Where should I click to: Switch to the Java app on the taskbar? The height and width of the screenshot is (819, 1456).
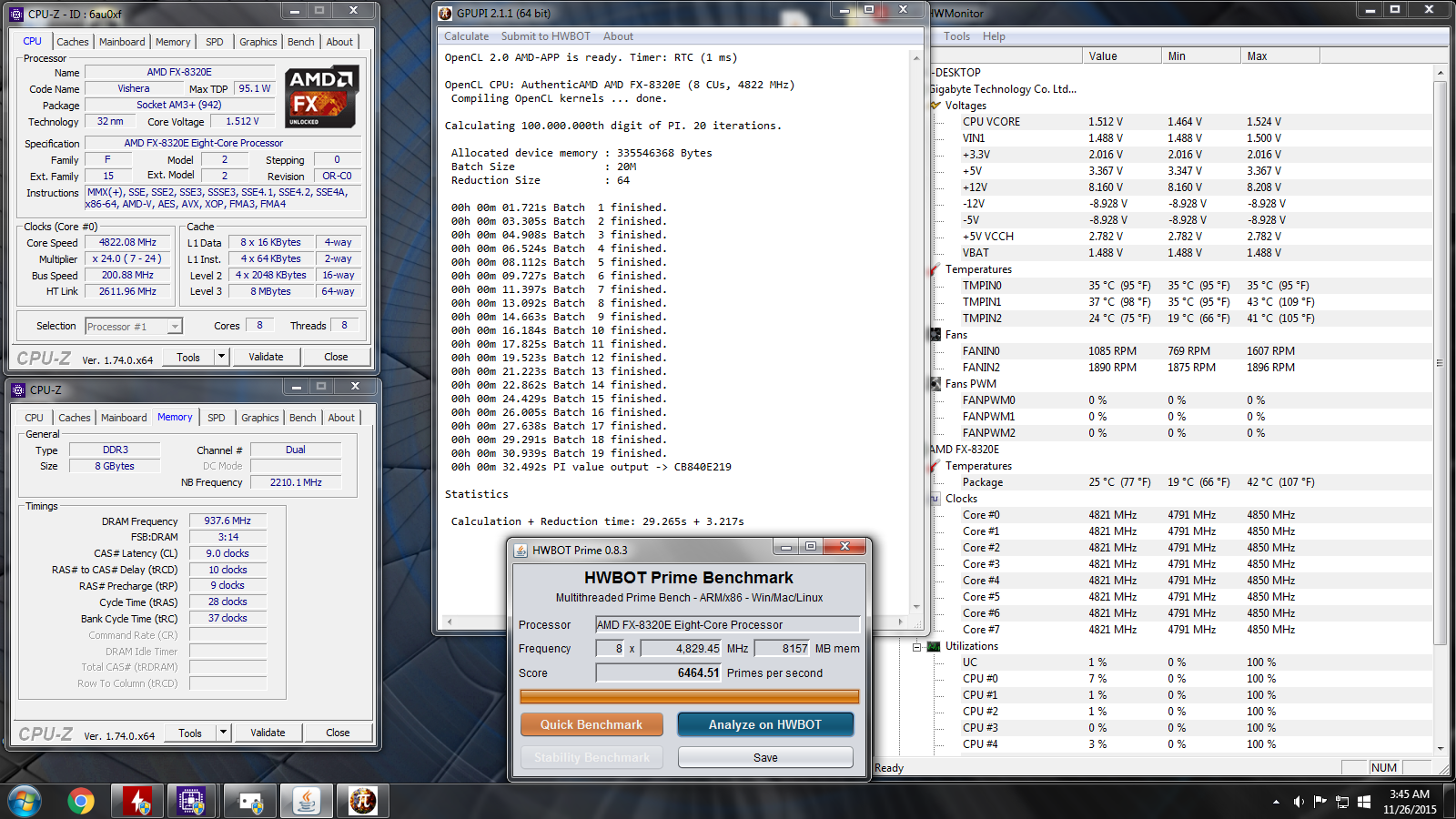[x=307, y=801]
